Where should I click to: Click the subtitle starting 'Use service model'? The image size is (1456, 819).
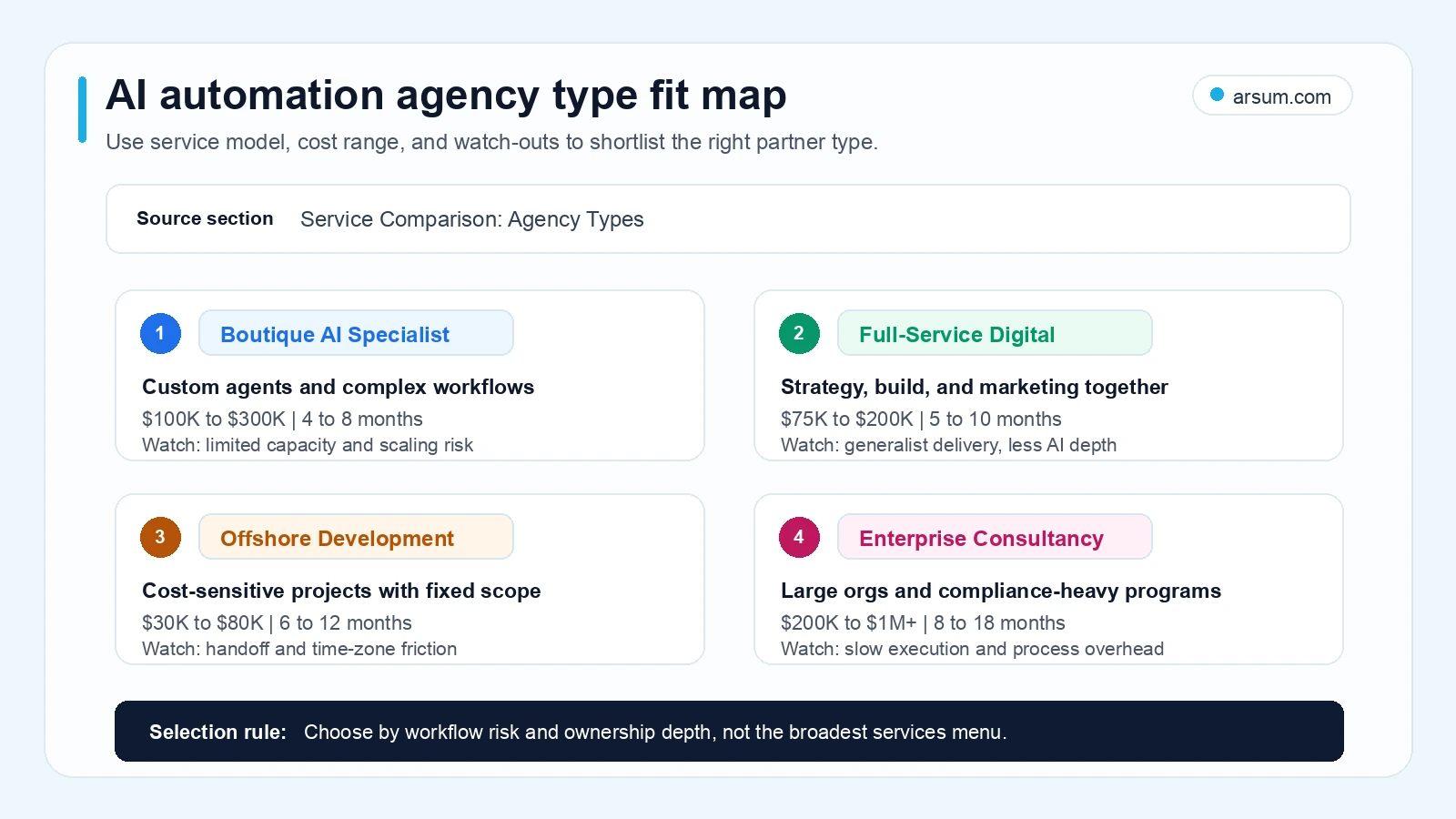pos(491,142)
